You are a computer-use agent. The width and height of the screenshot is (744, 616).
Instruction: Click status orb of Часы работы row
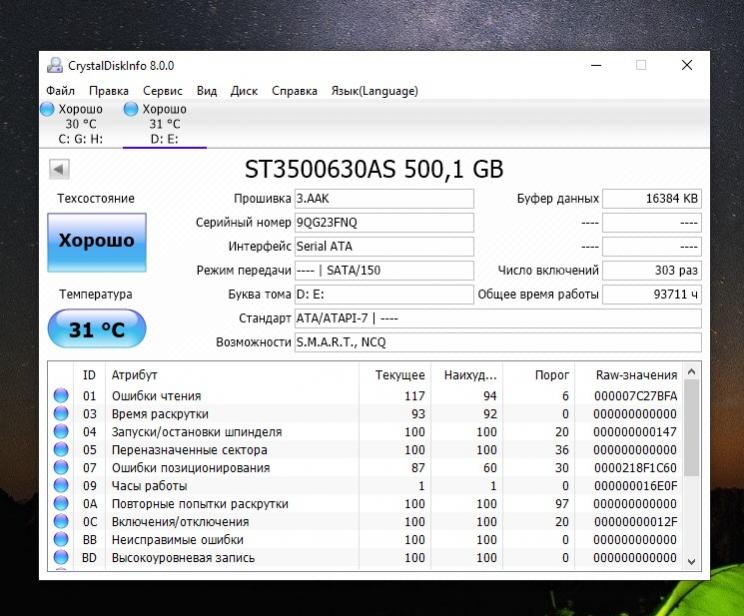tap(61, 485)
